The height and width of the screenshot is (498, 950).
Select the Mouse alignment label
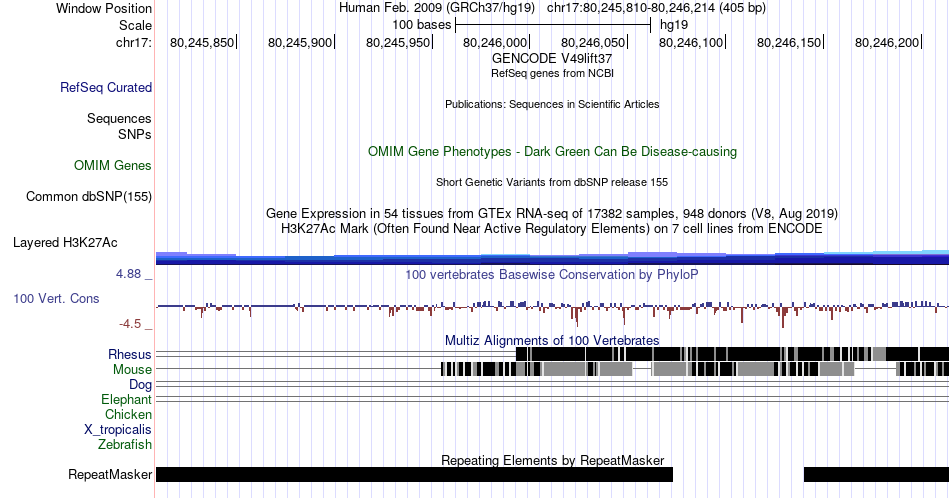point(132,369)
